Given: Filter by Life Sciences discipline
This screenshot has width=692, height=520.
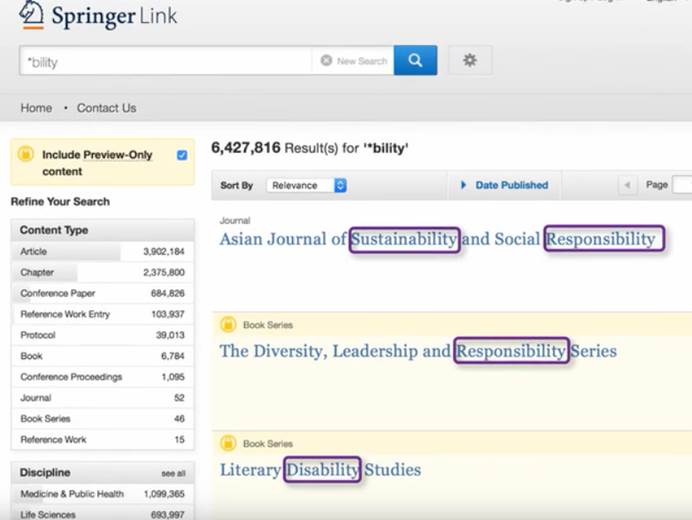Looking at the screenshot, I should pyautogui.click(x=102, y=514).
